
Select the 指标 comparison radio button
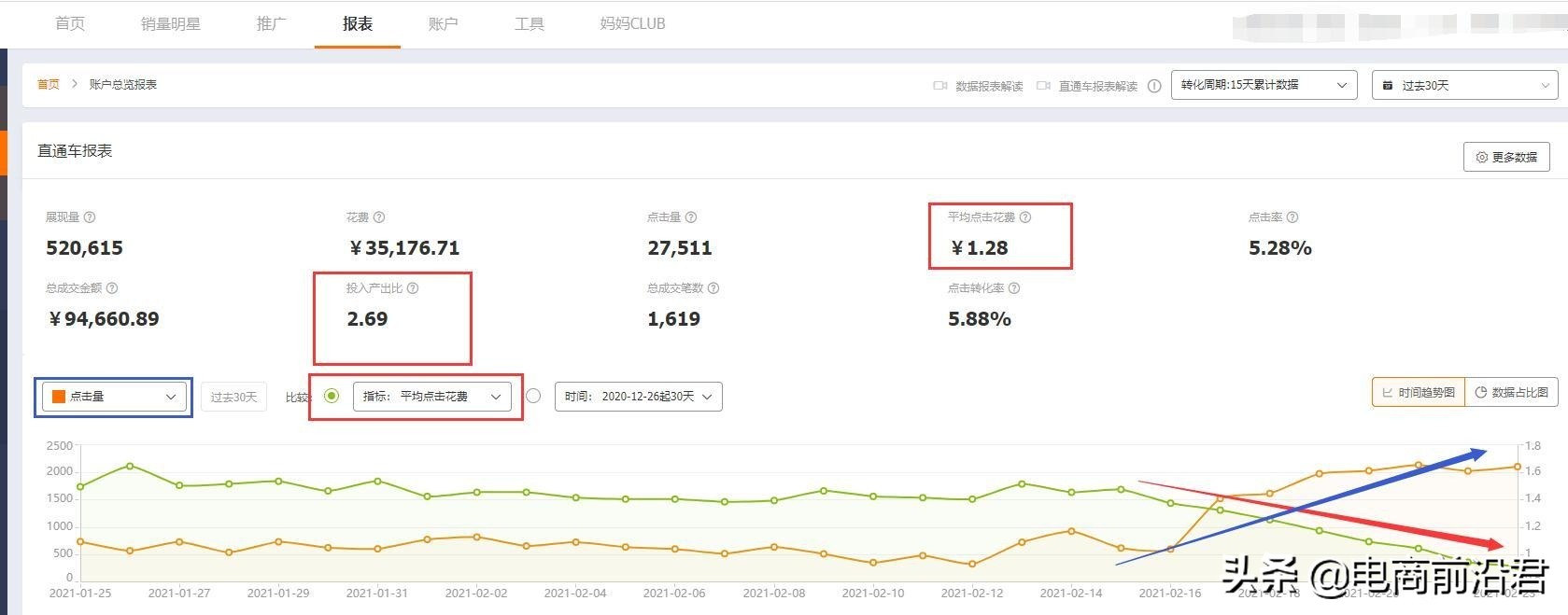(x=332, y=396)
